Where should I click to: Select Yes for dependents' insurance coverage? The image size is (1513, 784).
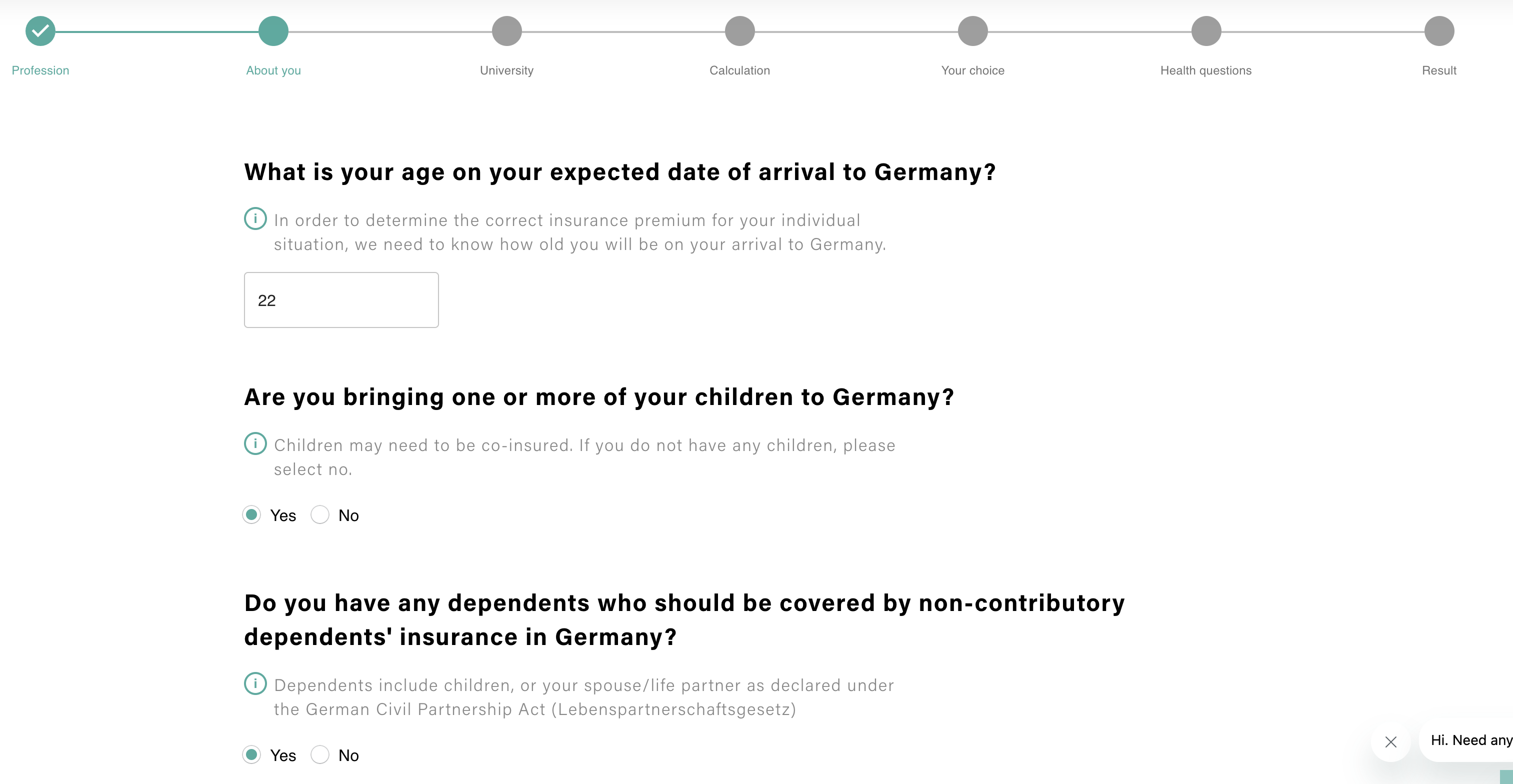(x=251, y=754)
